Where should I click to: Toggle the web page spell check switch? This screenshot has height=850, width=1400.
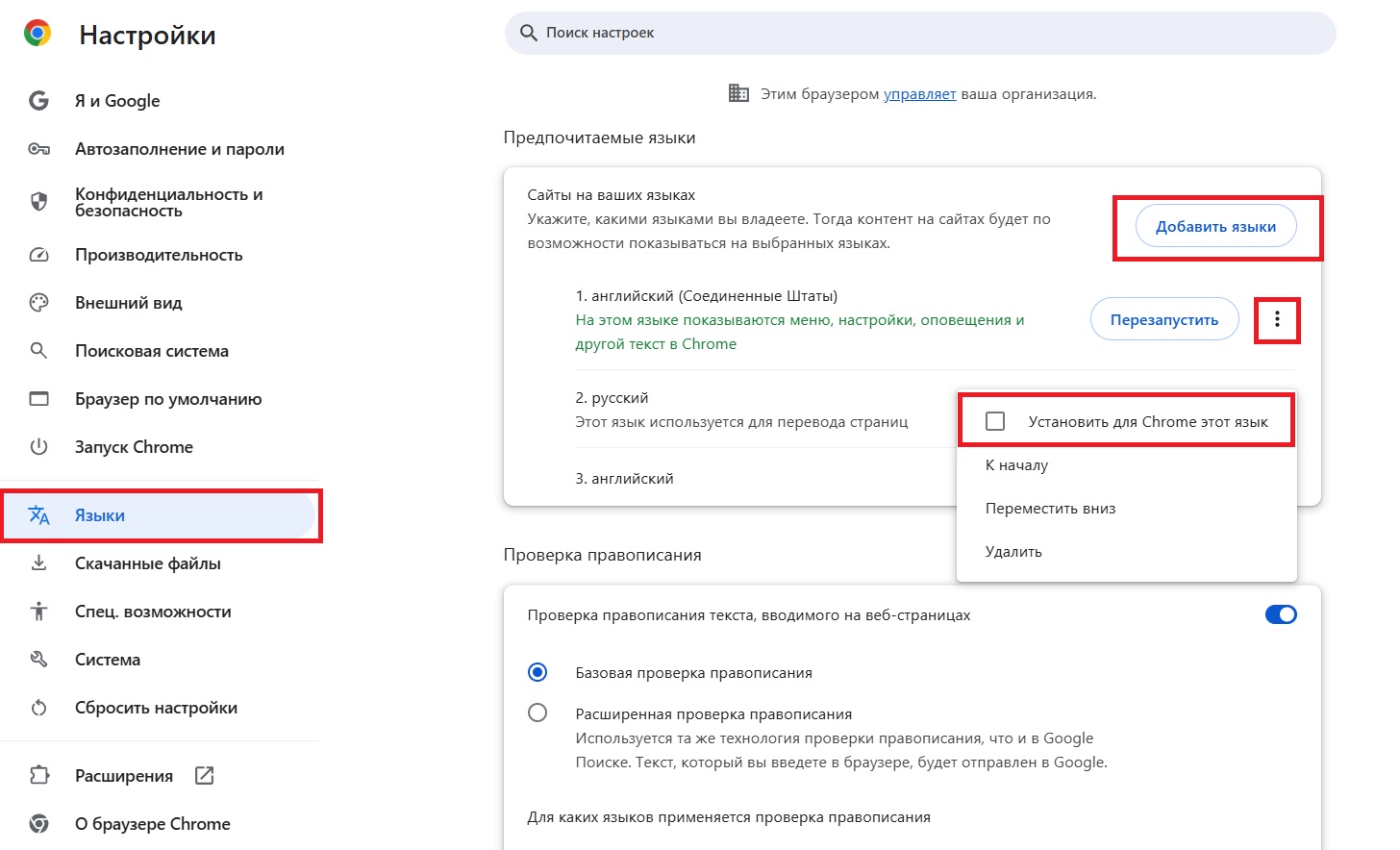[1280, 614]
